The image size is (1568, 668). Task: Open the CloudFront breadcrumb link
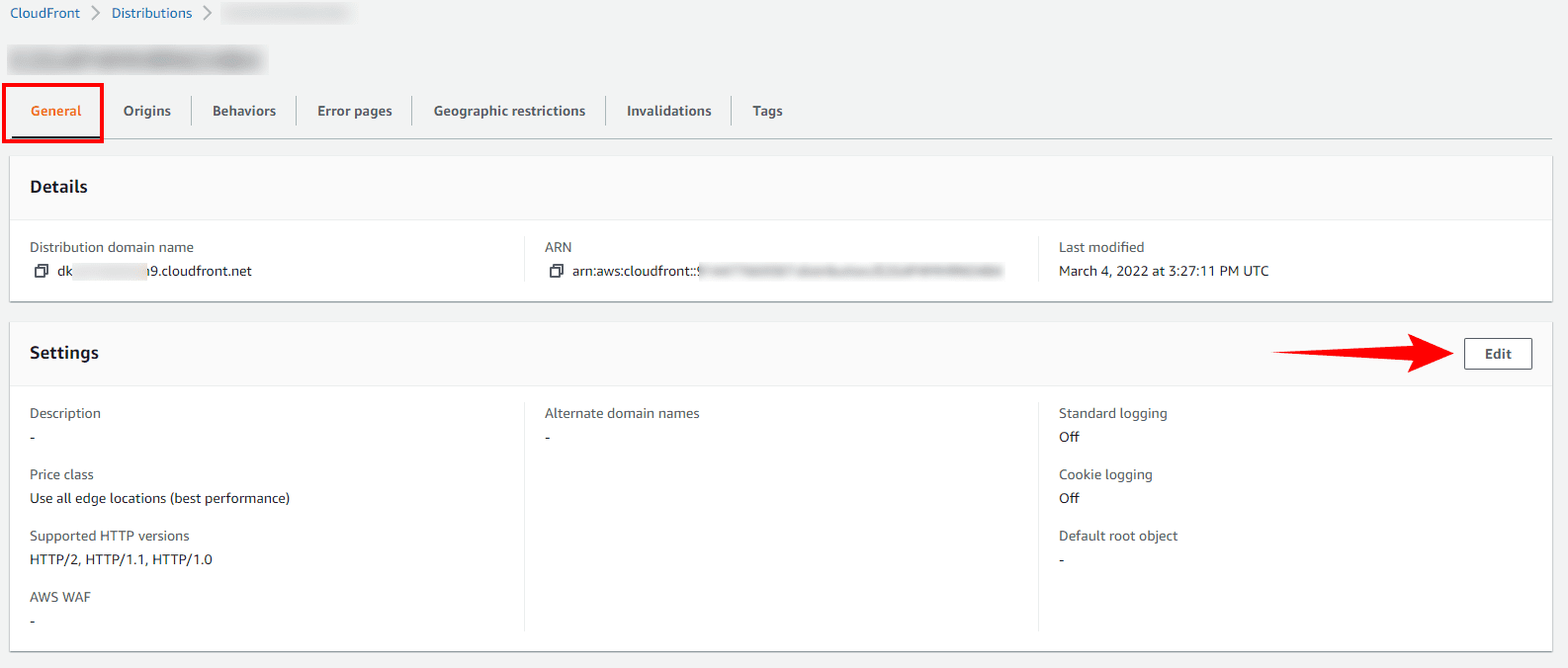(45, 13)
